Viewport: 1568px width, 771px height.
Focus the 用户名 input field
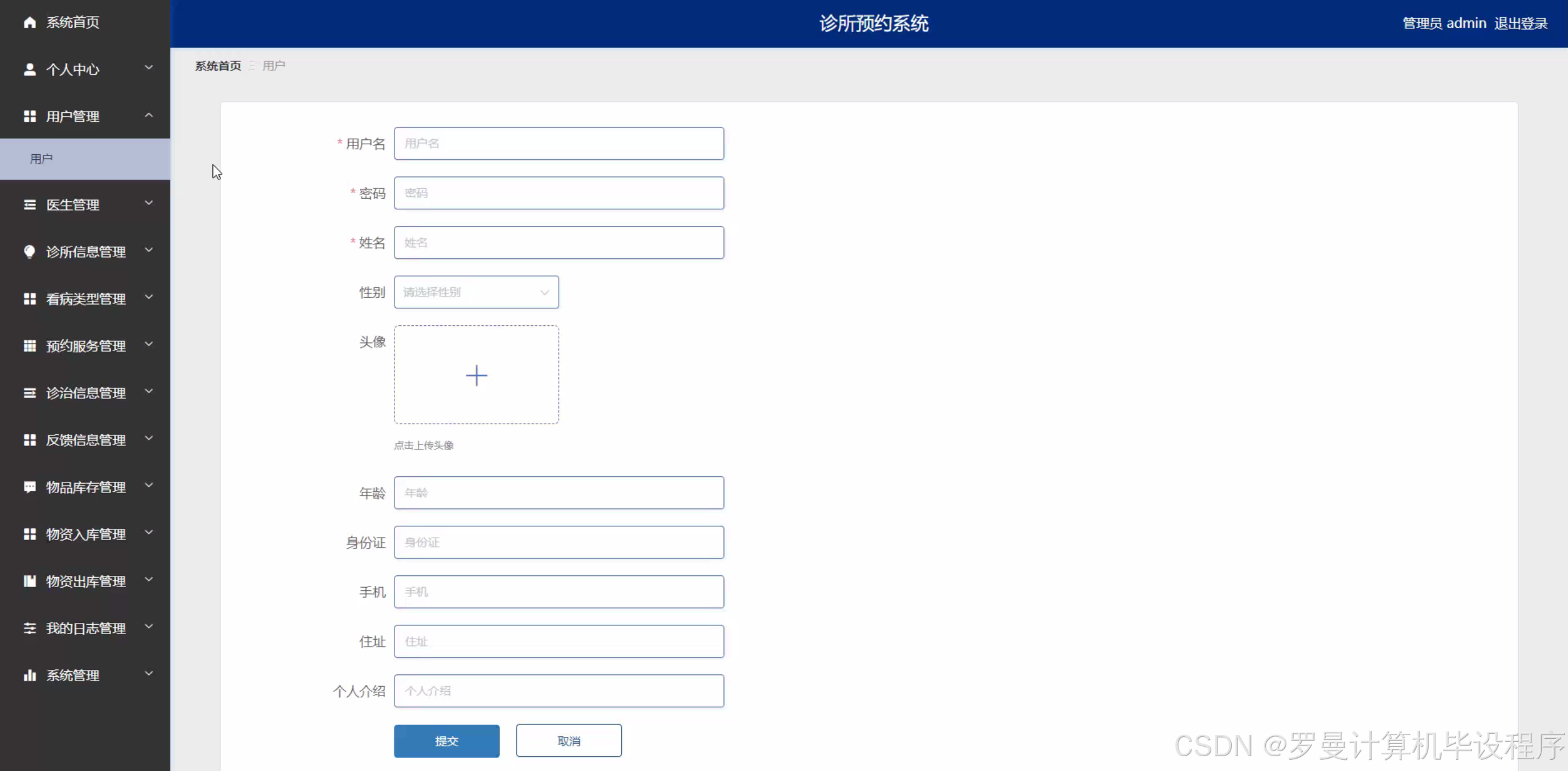[559, 144]
